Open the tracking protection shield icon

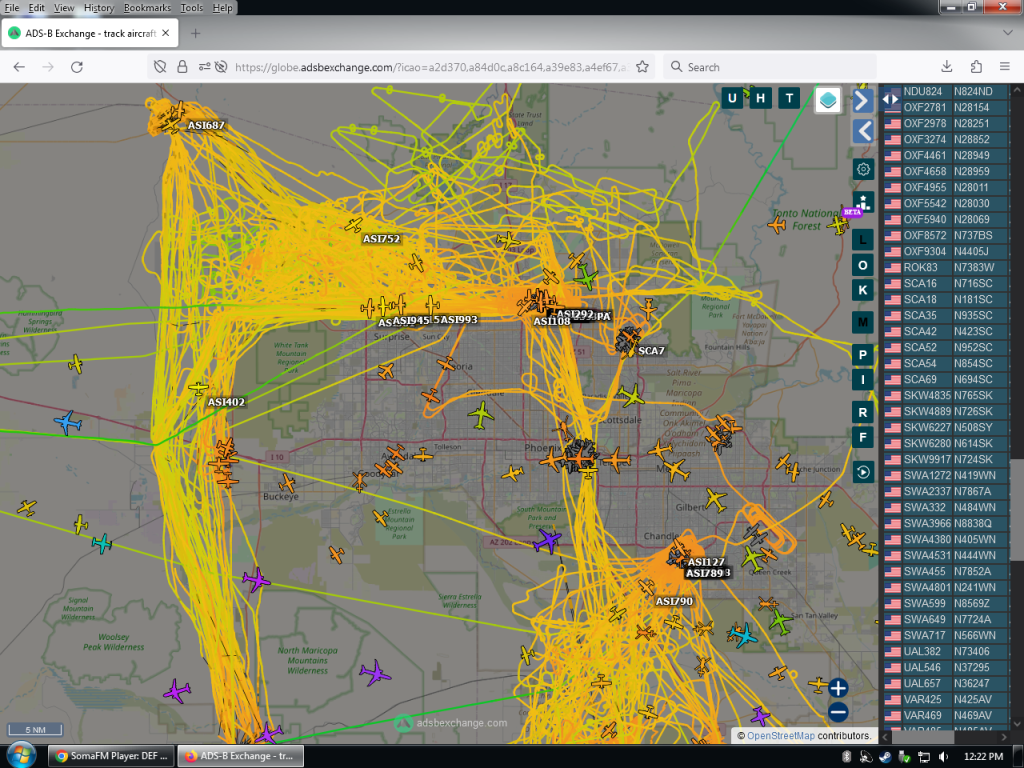160,67
